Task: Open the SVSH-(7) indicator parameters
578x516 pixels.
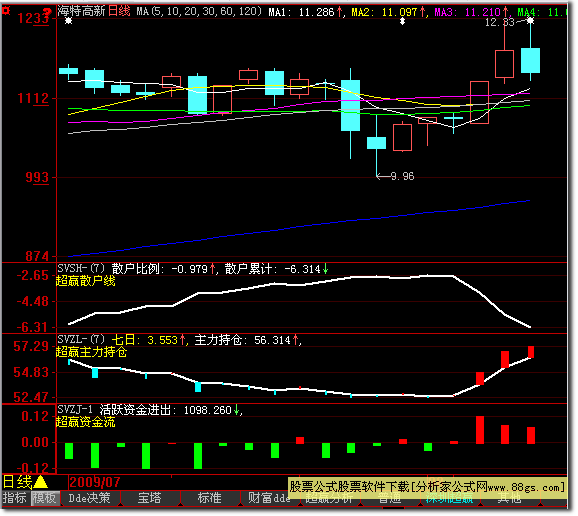Action: (81, 268)
